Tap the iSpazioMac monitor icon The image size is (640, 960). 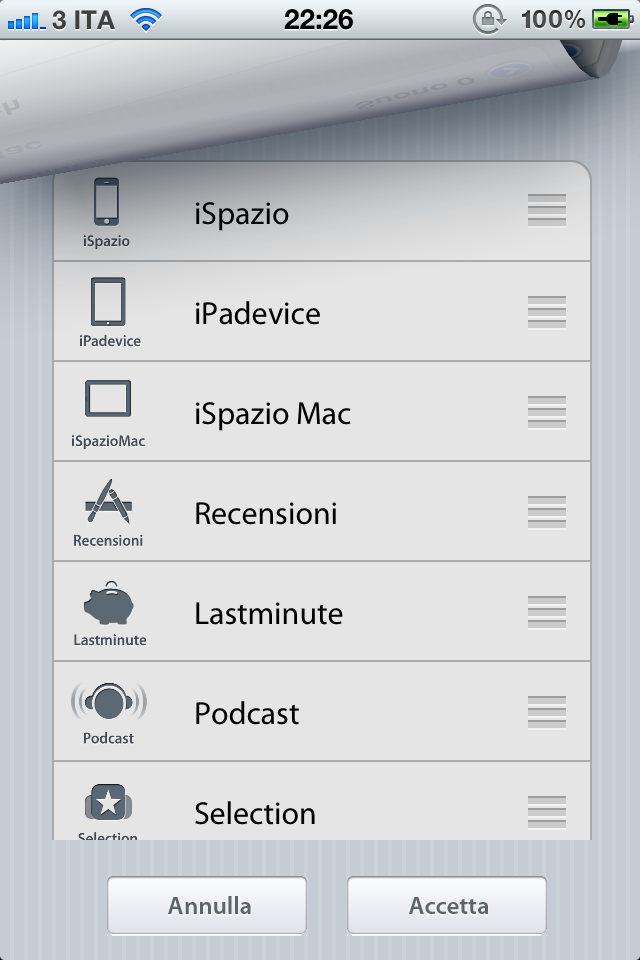click(108, 401)
